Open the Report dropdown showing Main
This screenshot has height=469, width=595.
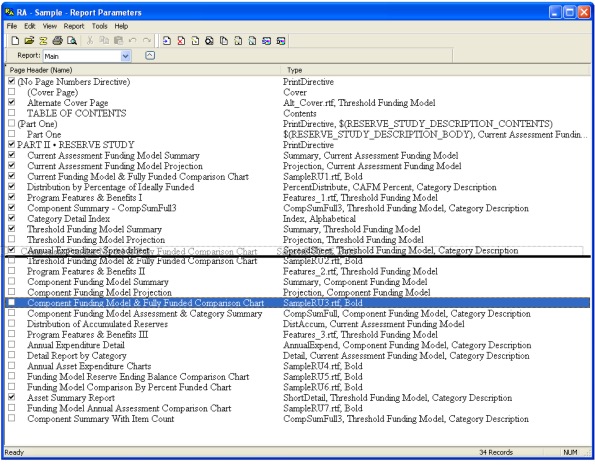(87, 56)
